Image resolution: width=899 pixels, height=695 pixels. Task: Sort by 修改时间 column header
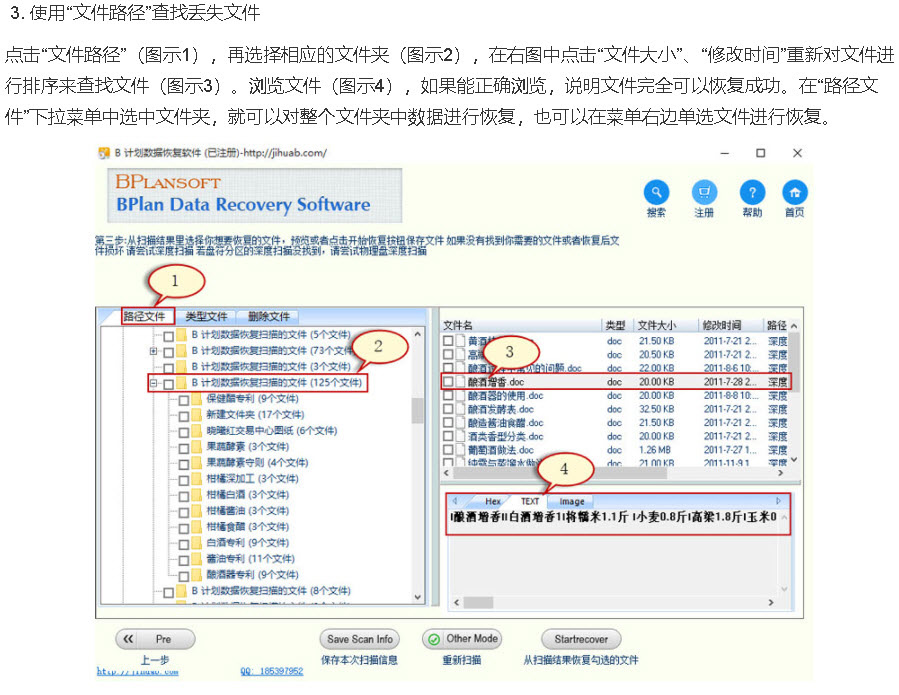722,326
